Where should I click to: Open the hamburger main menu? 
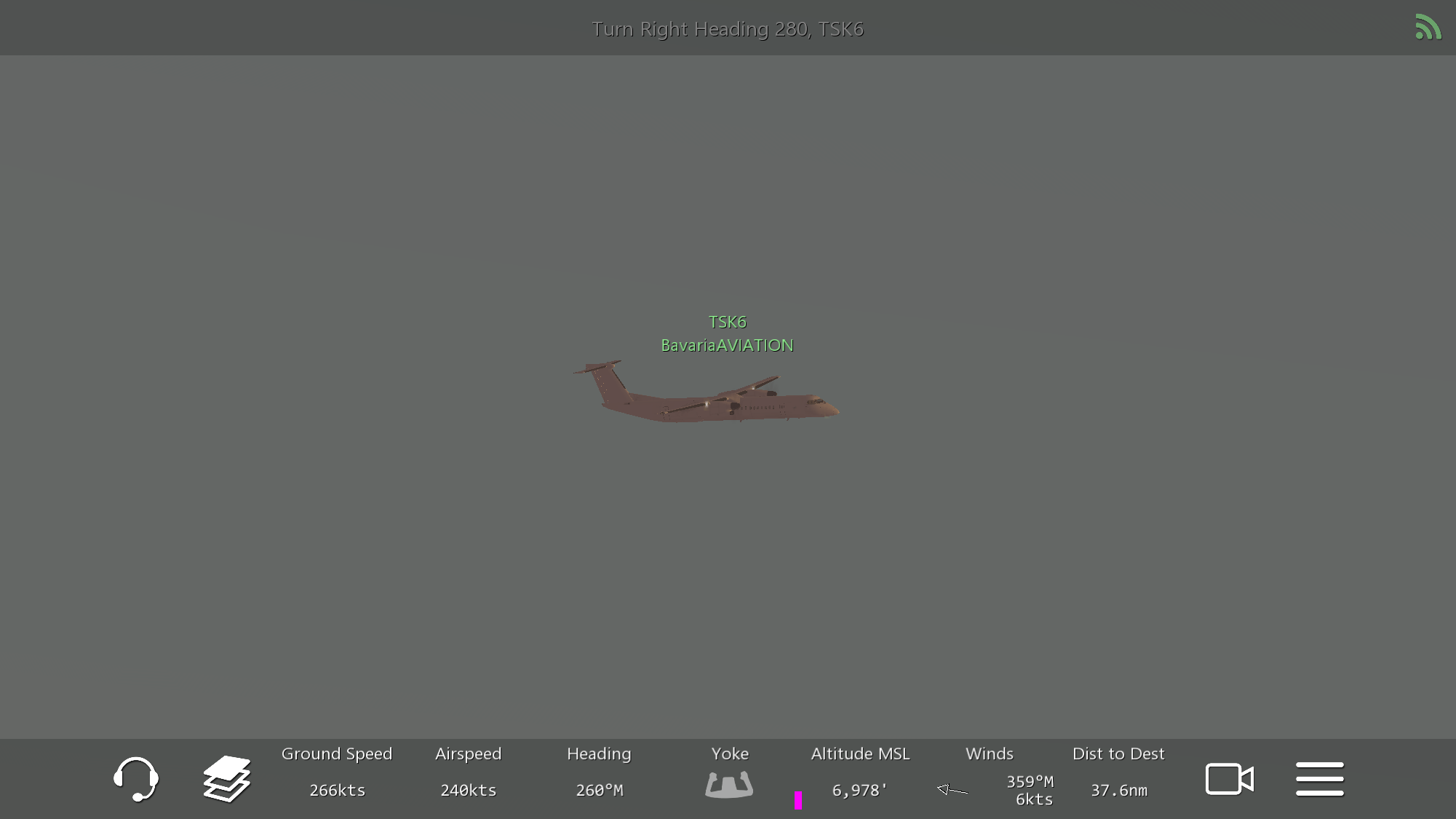point(1319,779)
